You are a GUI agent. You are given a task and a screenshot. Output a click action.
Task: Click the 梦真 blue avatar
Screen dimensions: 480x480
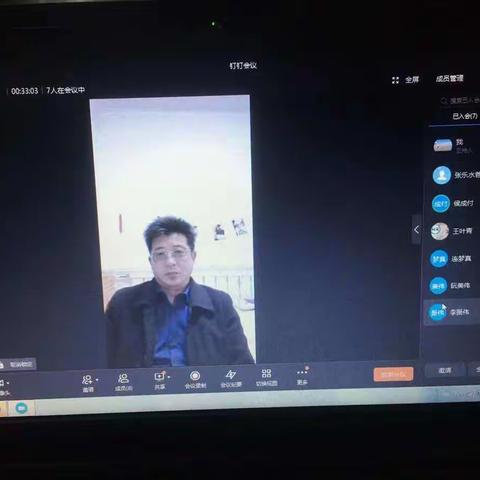click(x=439, y=259)
